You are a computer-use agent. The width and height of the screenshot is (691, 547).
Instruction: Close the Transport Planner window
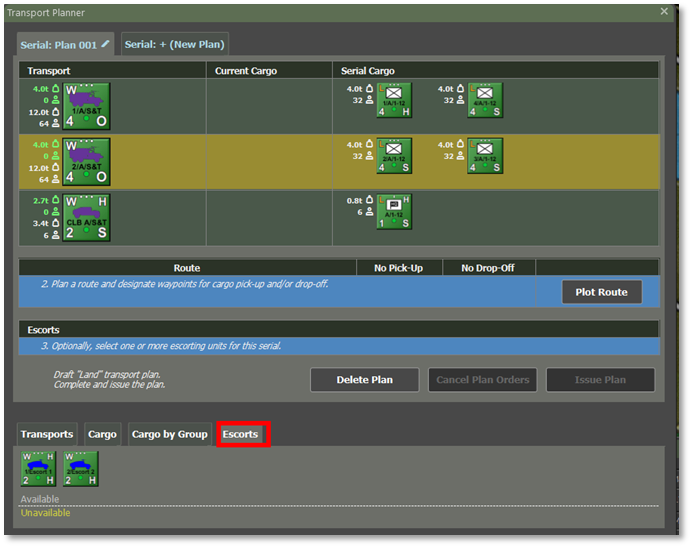click(x=664, y=12)
